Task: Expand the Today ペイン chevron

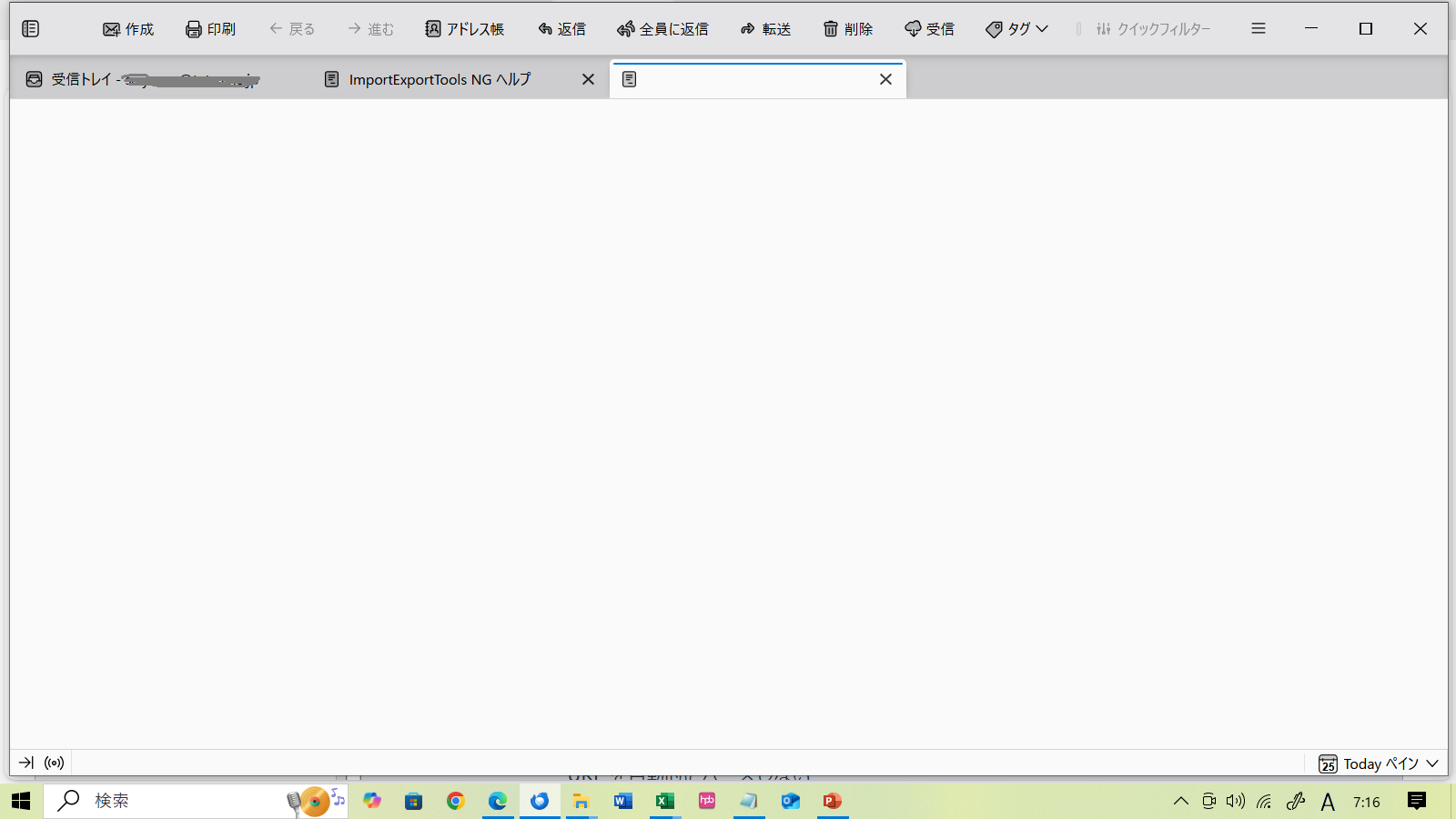Action: point(1432,763)
